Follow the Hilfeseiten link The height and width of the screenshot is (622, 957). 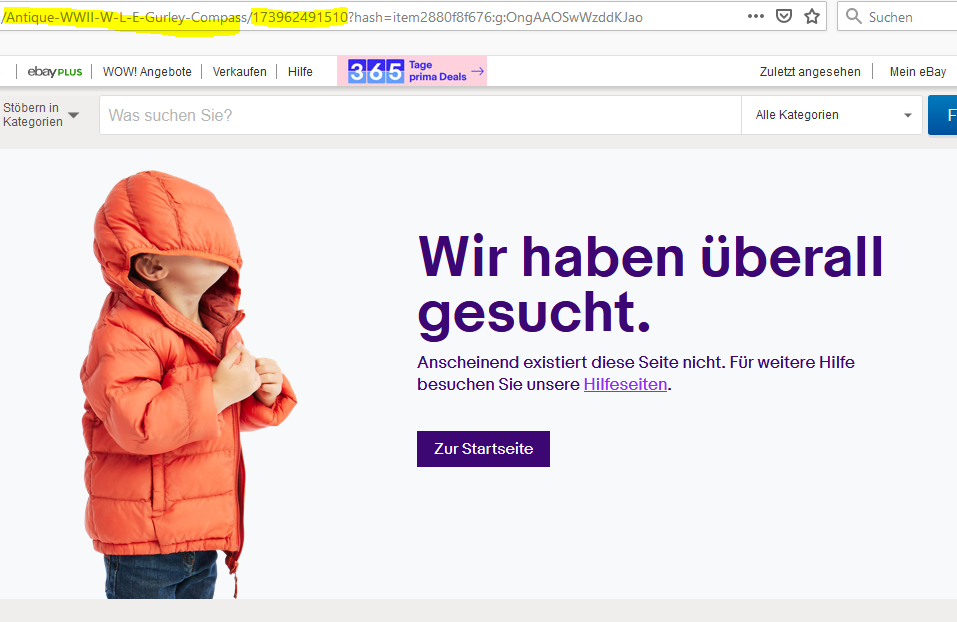coord(625,384)
